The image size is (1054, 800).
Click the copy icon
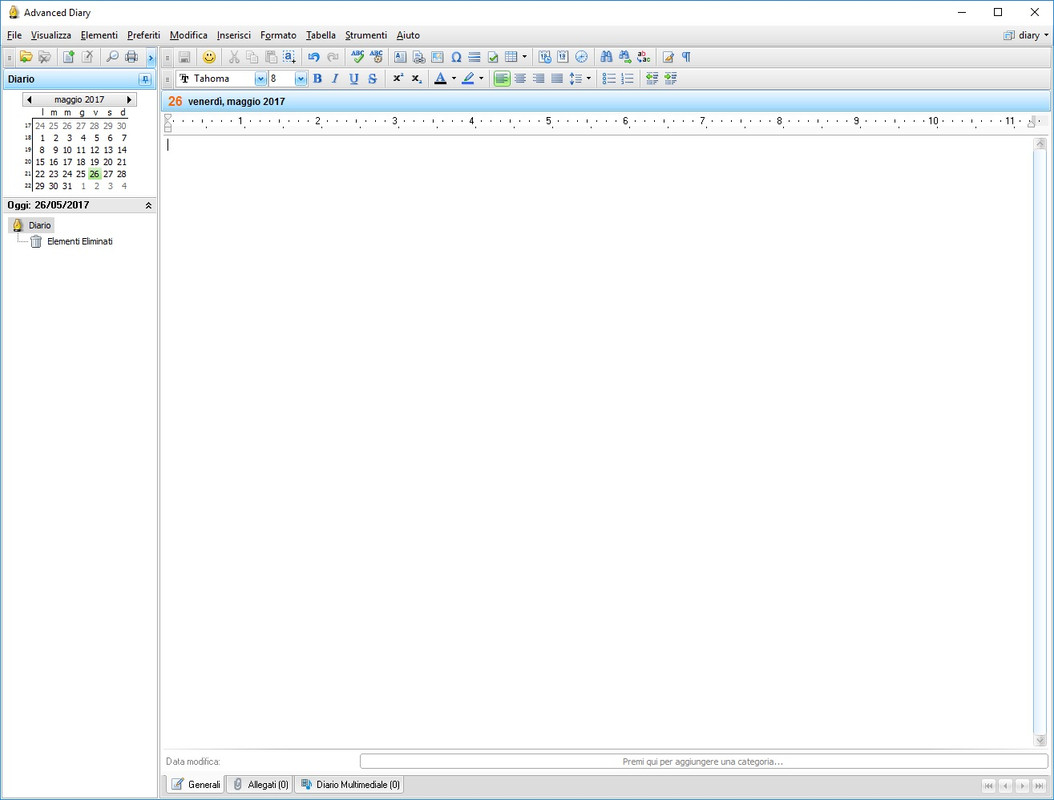[x=252, y=57]
